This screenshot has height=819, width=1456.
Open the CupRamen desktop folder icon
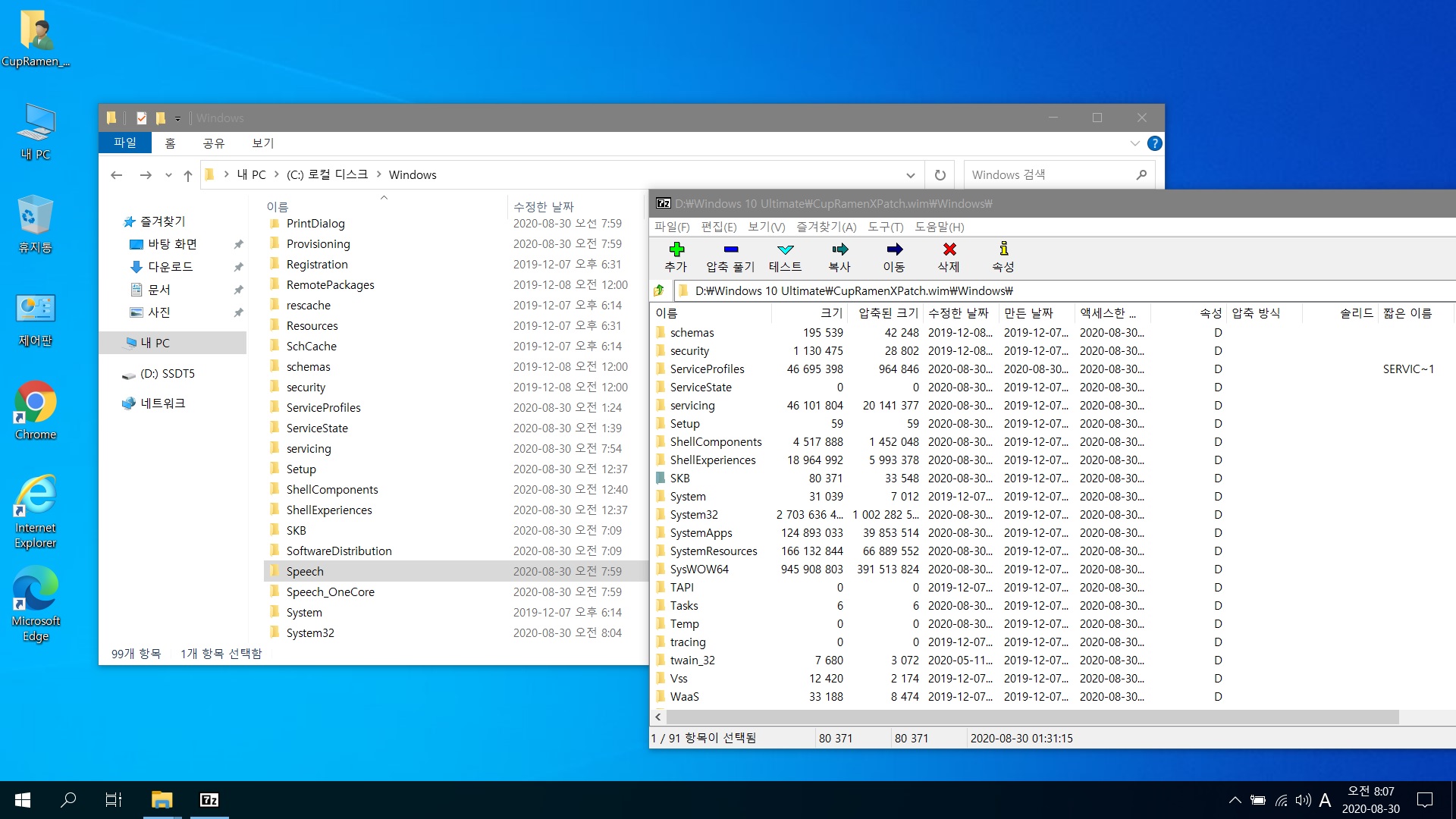coord(36,38)
